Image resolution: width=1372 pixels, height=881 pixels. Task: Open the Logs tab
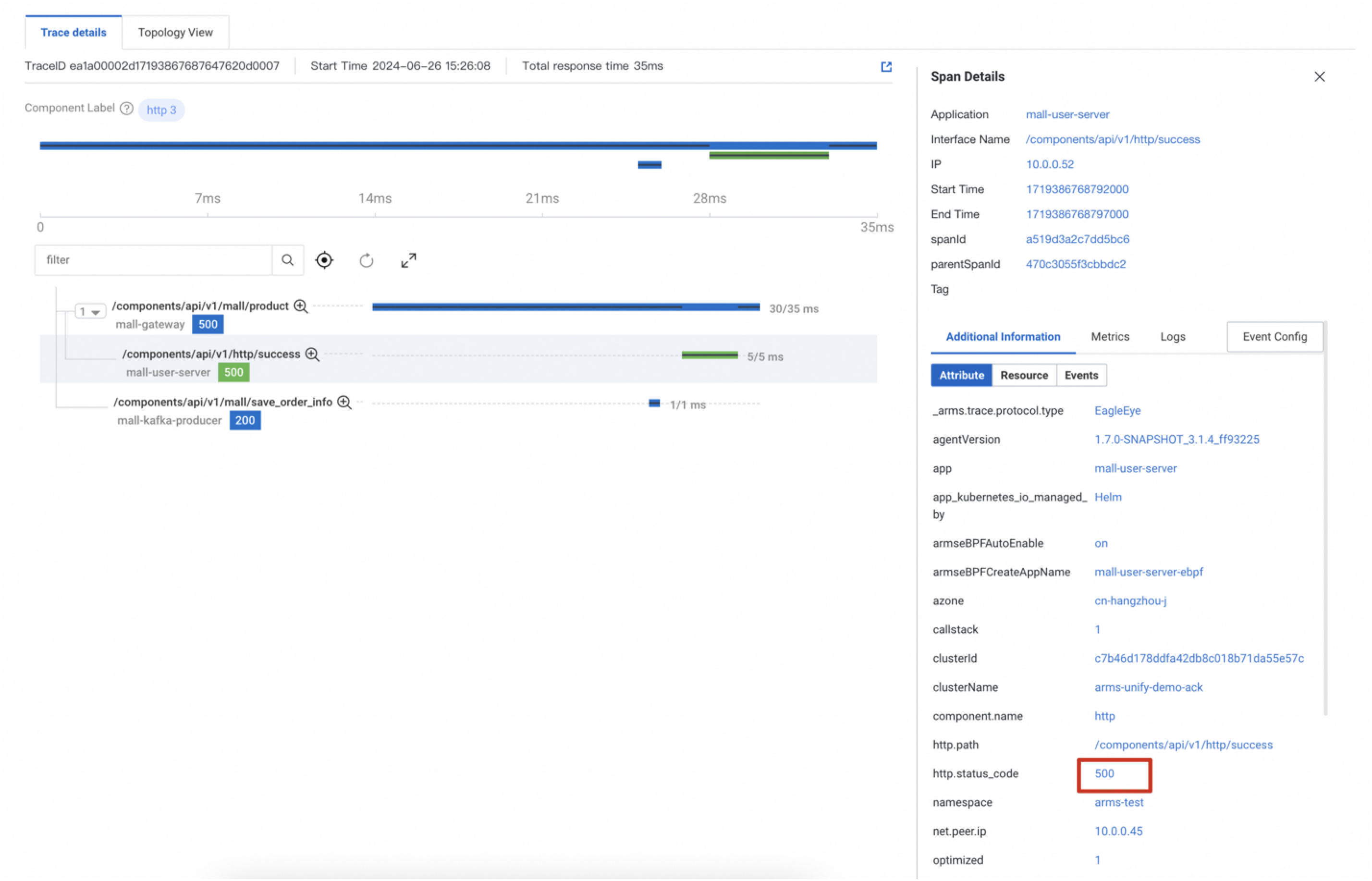click(1172, 337)
